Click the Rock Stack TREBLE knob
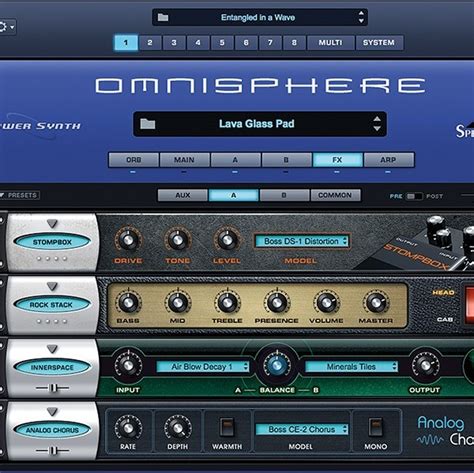 (x=227, y=303)
